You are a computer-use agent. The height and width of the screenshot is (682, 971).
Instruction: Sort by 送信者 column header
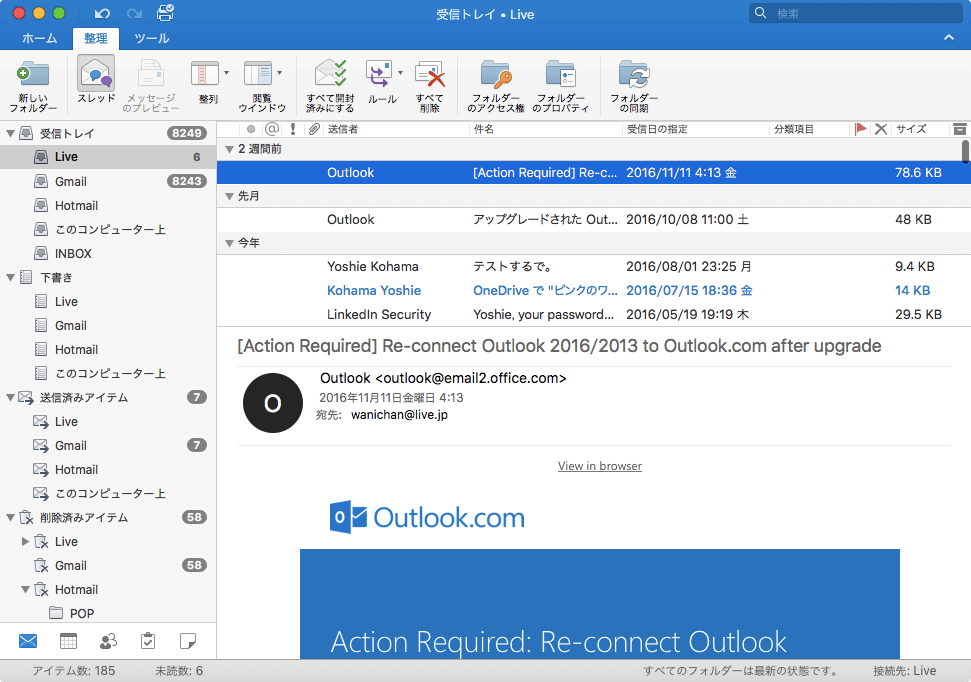pos(342,129)
